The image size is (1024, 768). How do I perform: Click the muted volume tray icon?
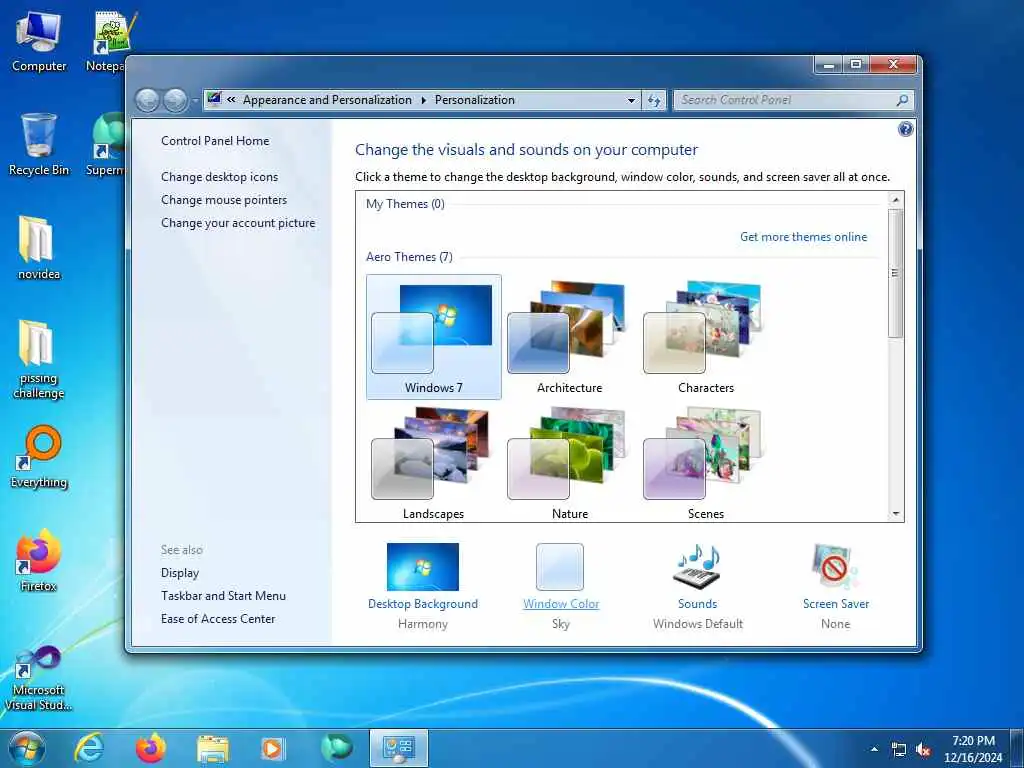coord(923,750)
